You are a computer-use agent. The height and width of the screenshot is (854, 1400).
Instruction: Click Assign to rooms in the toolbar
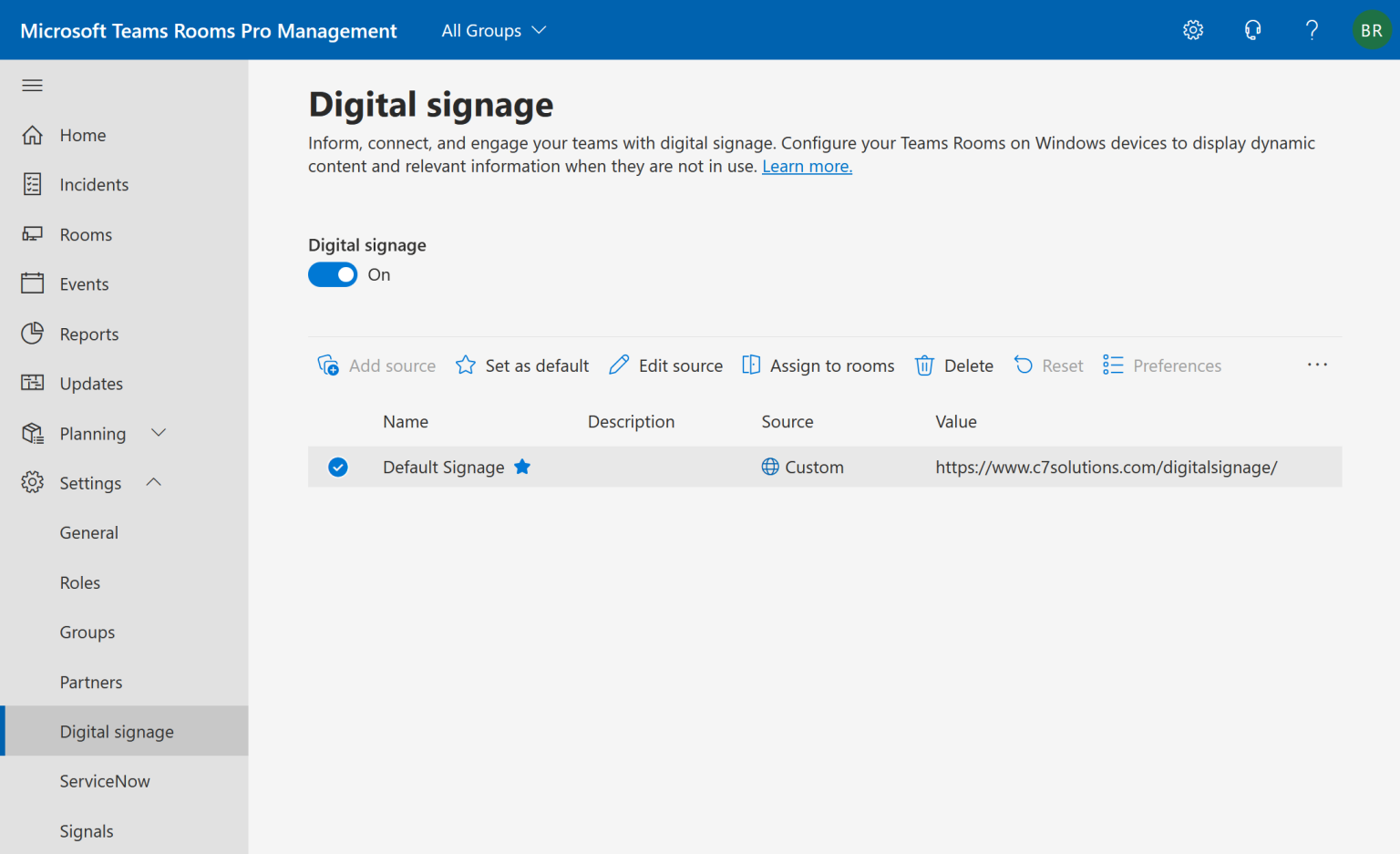[818, 365]
